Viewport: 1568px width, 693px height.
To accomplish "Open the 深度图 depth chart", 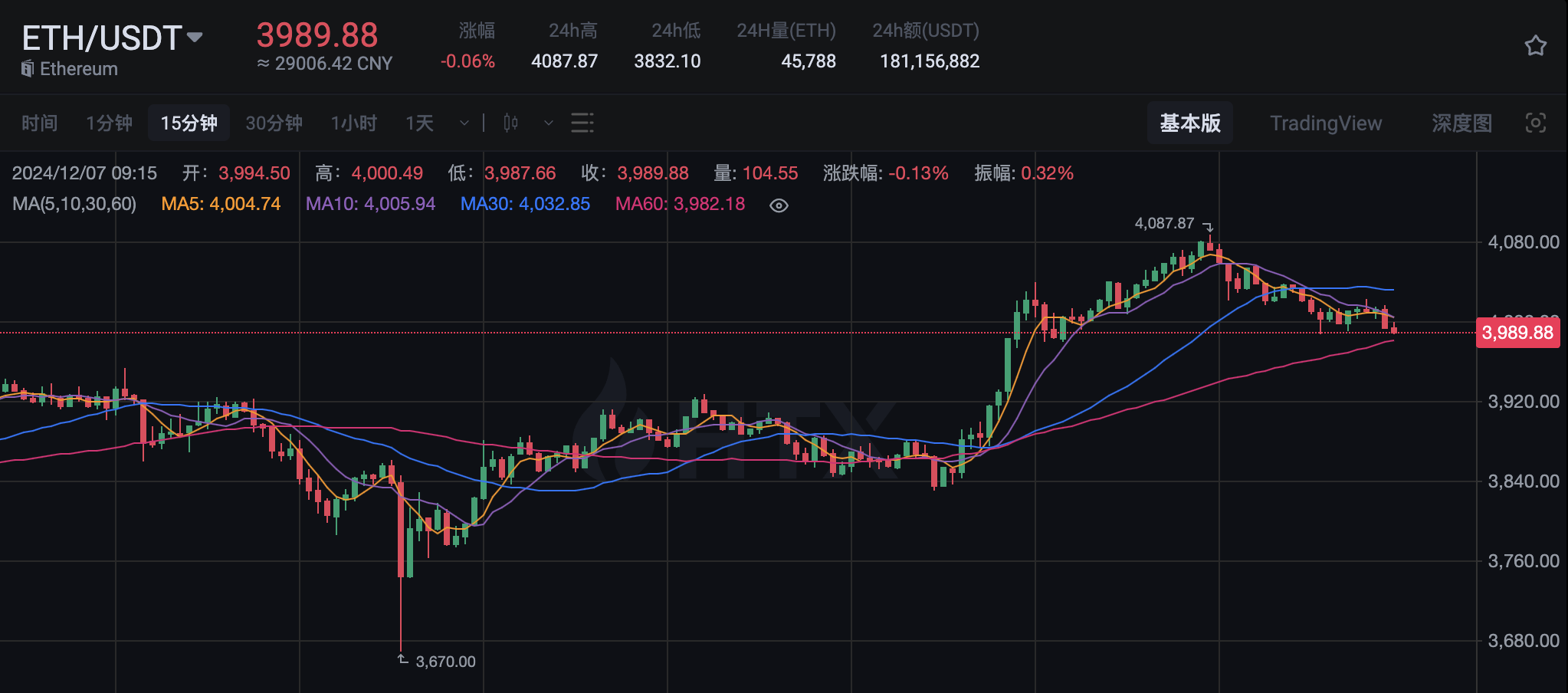I will pos(1461,123).
